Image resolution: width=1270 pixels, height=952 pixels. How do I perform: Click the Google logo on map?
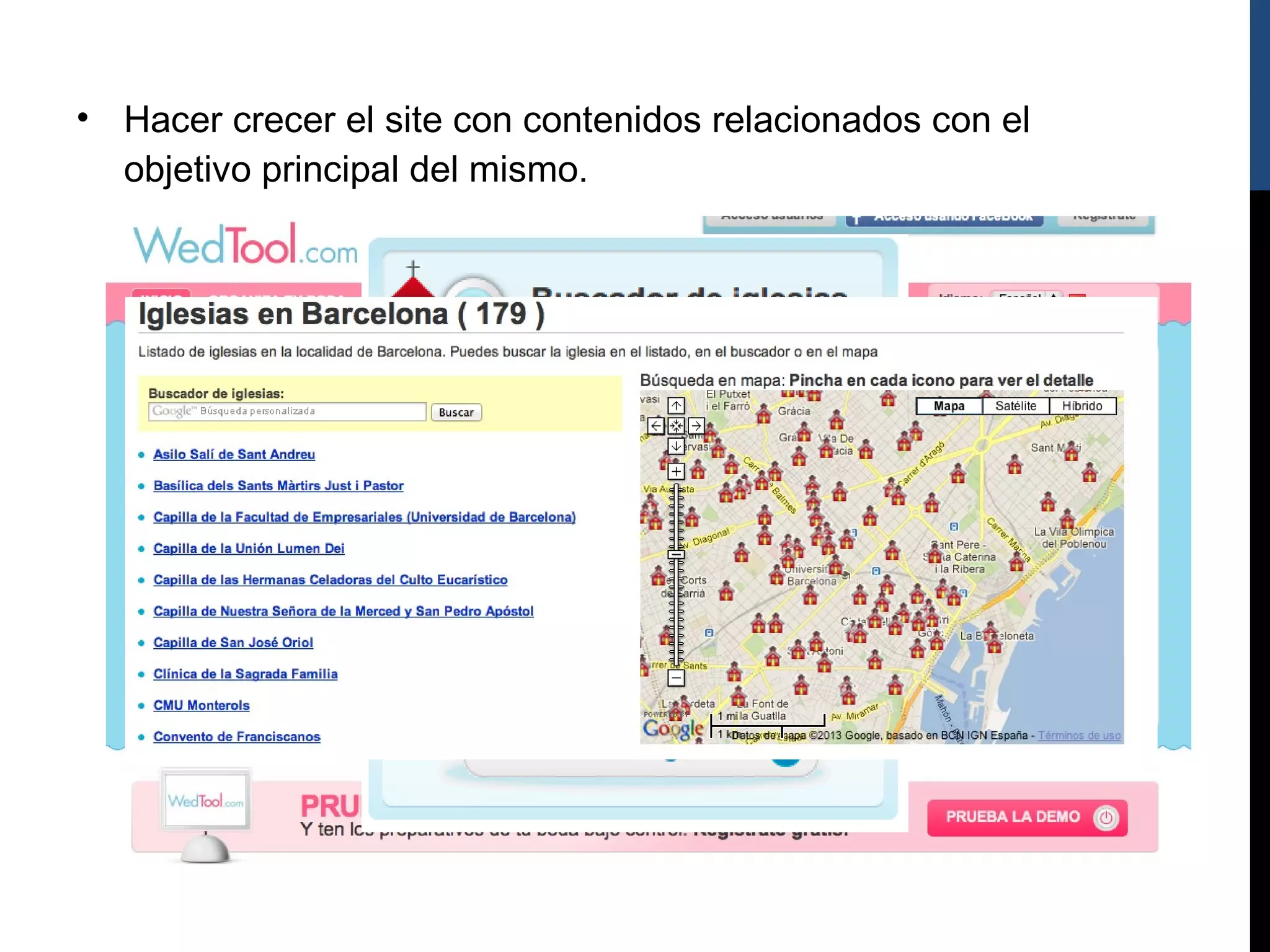pos(673,729)
